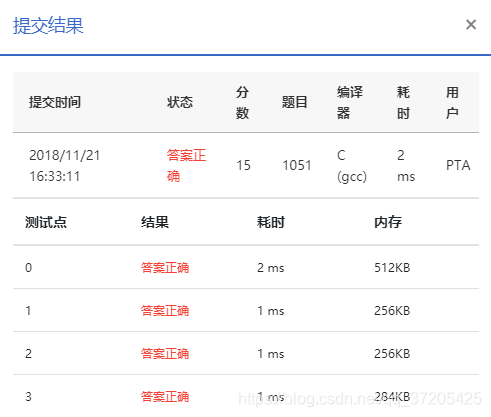
Task: Click the red 答案正确 submission status
Action: [186, 166]
